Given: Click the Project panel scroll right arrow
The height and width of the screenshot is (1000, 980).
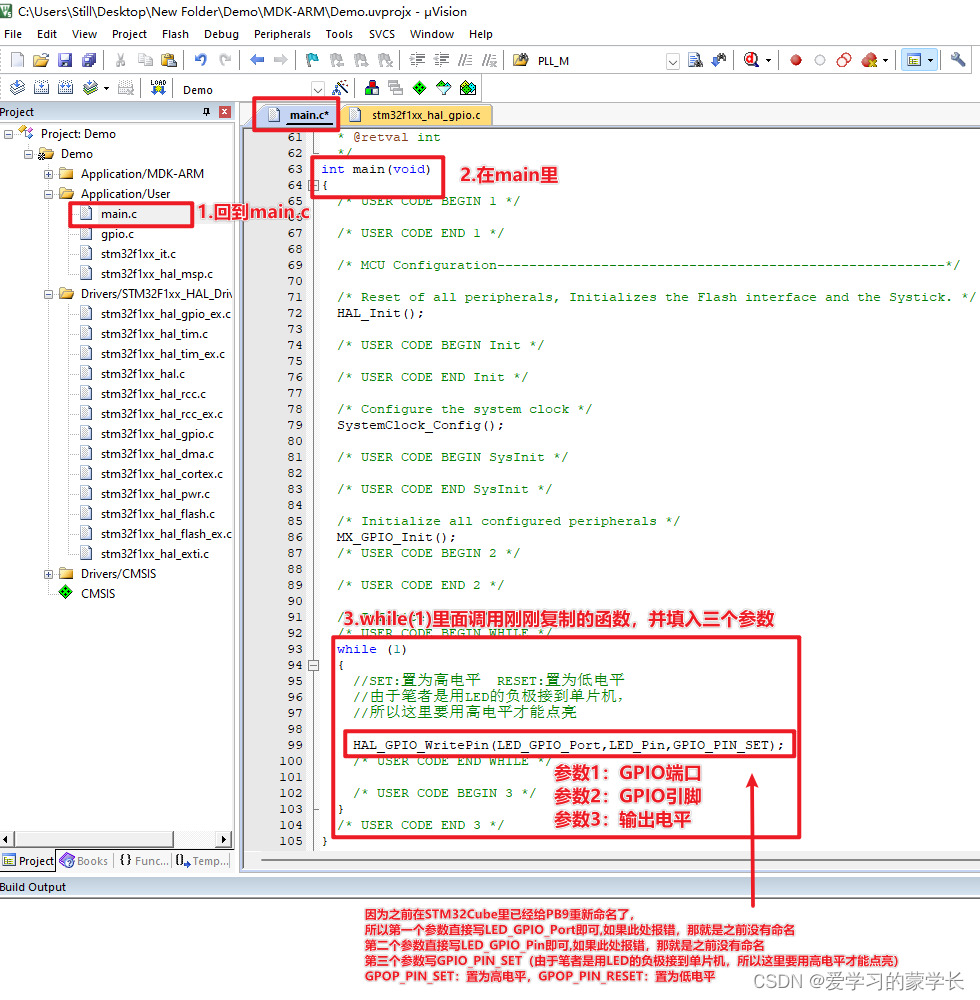Looking at the screenshot, I should [224, 839].
